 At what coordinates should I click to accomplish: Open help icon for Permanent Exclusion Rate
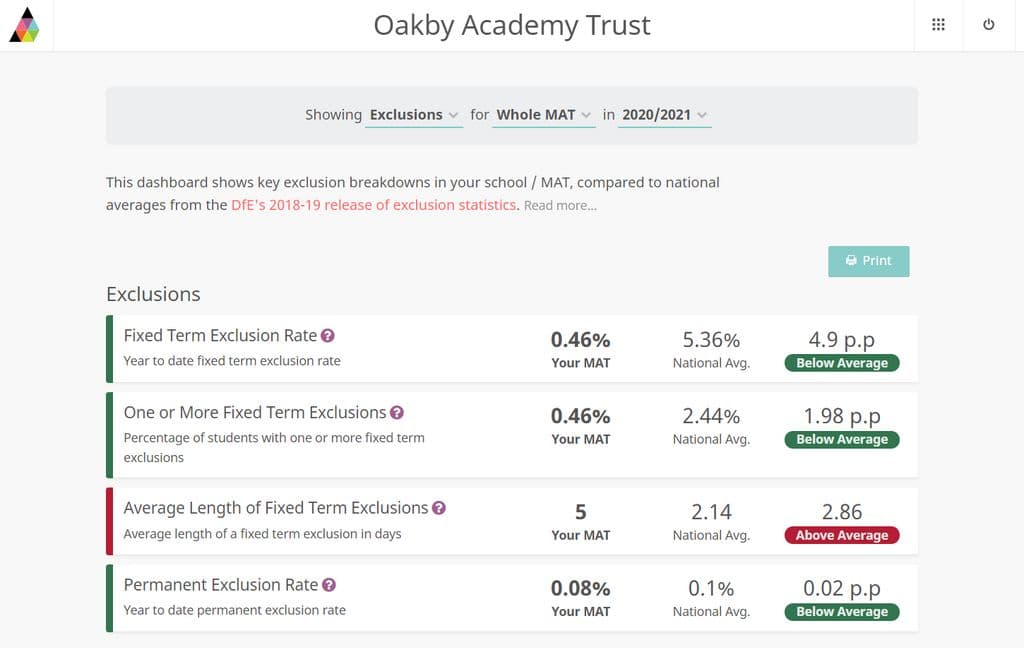pyautogui.click(x=329, y=585)
